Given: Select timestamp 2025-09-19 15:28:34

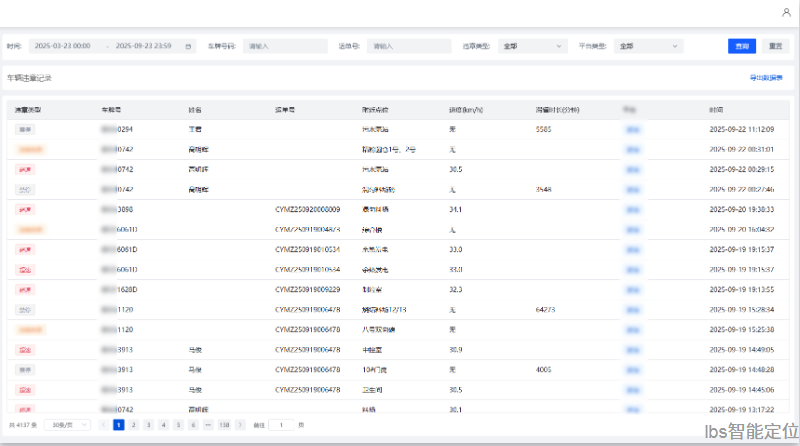Looking at the screenshot, I should coord(742,310).
